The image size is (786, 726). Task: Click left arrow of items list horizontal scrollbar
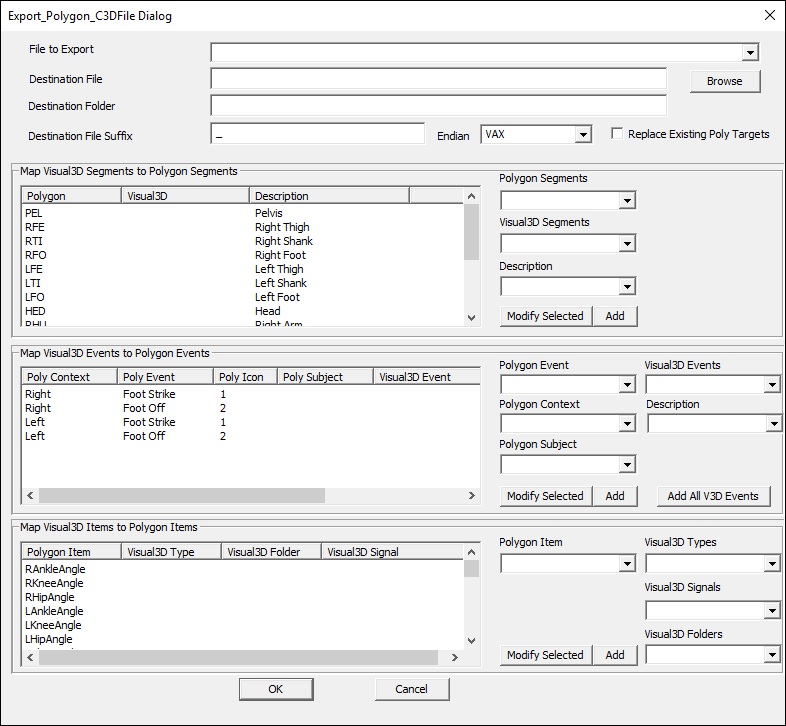click(31, 657)
